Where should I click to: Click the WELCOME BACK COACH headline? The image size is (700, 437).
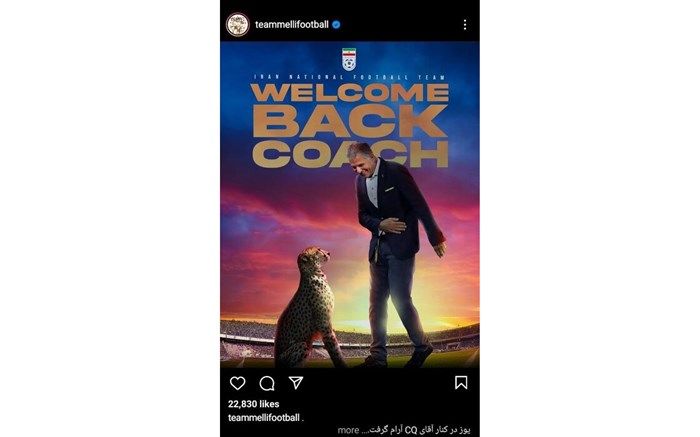click(350, 125)
